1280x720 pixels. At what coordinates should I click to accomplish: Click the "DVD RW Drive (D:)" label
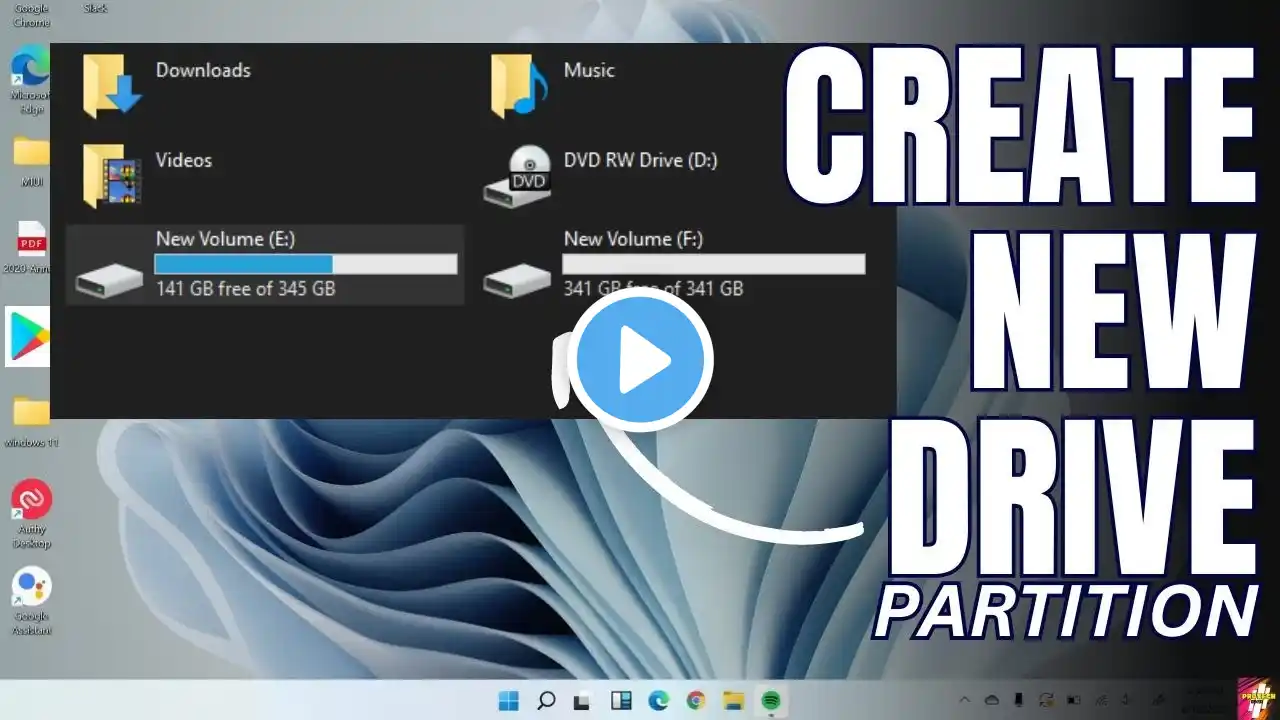click(x=641, y=160)
